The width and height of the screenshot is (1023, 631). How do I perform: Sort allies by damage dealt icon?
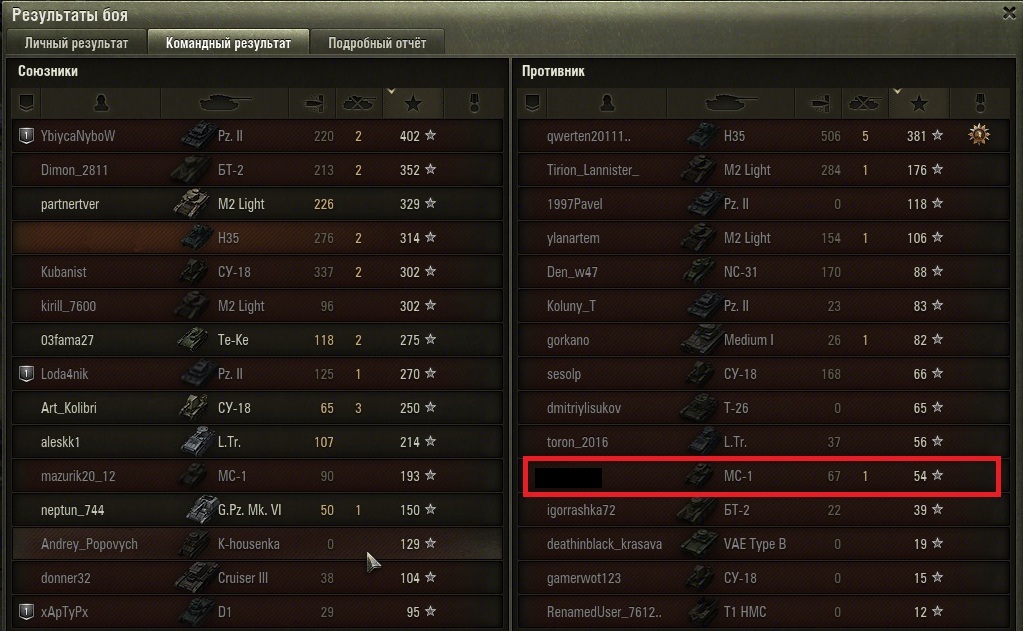[313, 103]
